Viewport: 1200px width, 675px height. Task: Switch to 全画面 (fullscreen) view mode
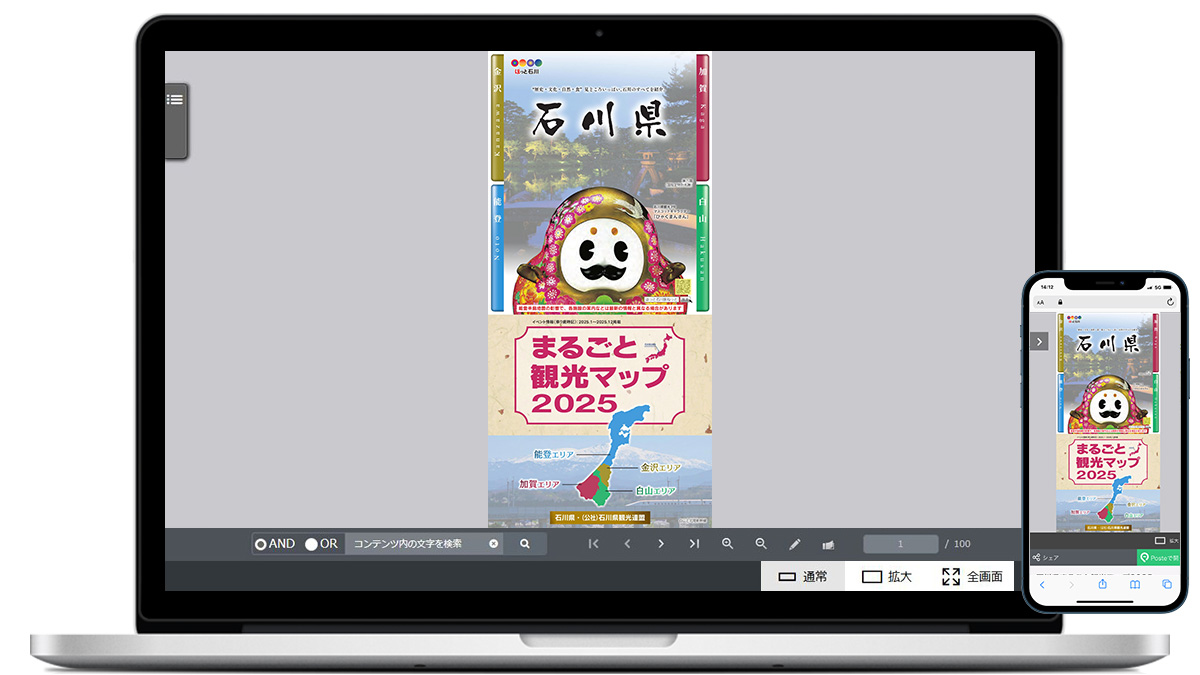pyautogui.click(x=972, y=576)
